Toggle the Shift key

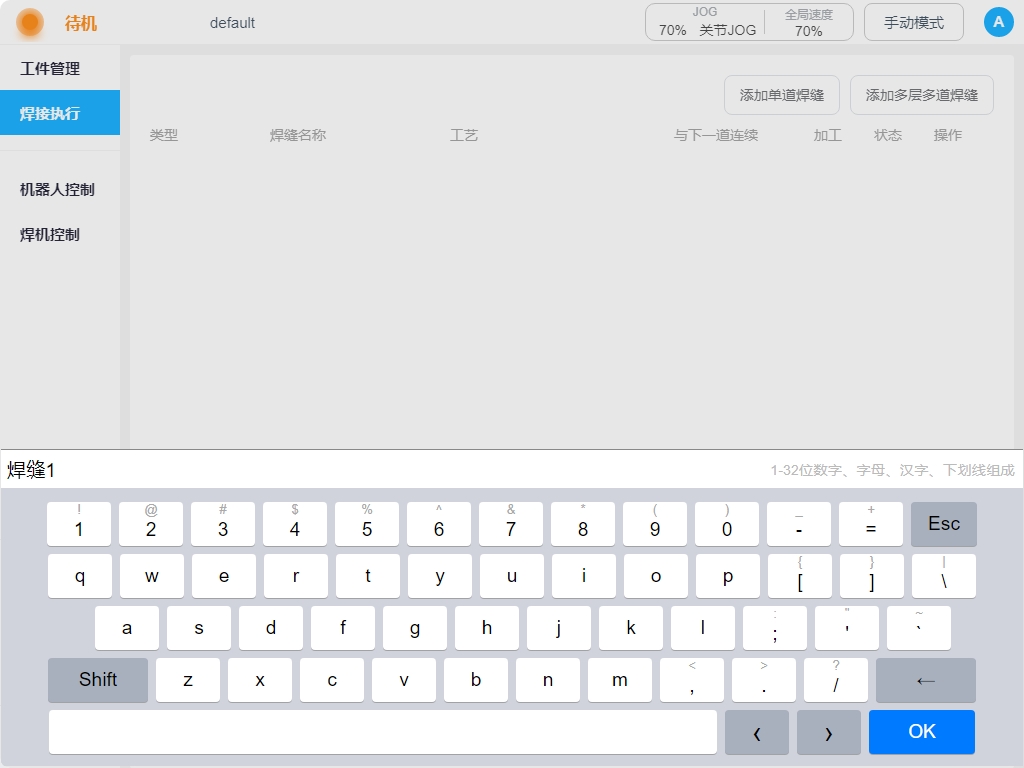[x=98, y=680]
